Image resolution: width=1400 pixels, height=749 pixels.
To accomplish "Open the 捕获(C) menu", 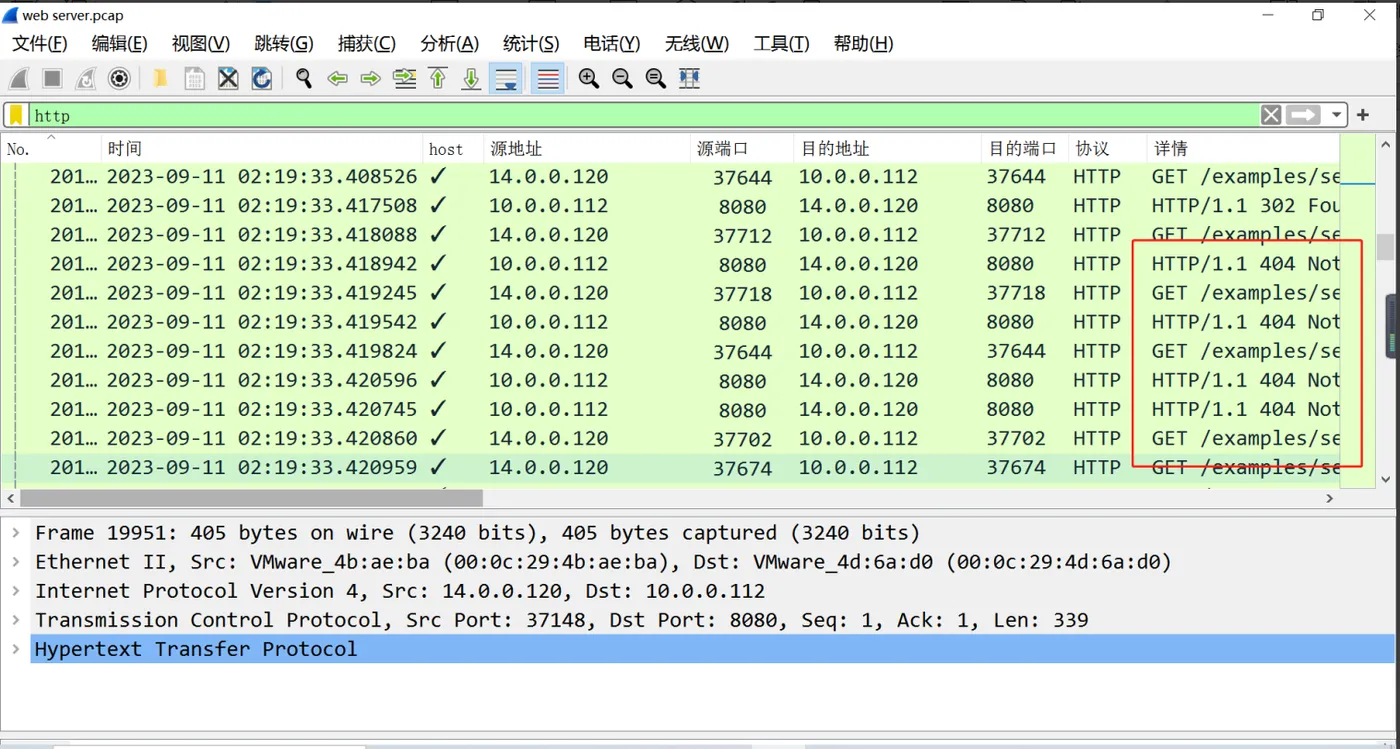I will pos(367,43).
